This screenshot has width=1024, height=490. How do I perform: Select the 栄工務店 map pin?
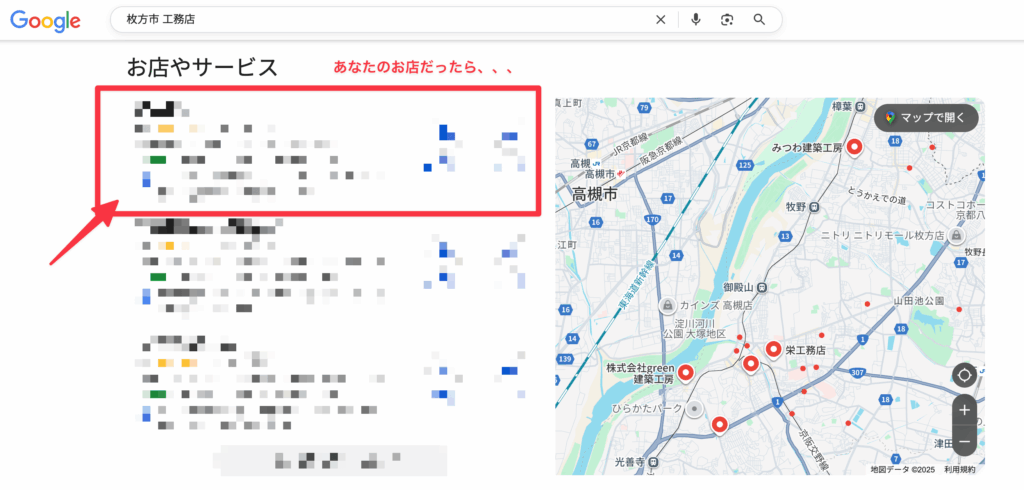(x=773, y=349)
